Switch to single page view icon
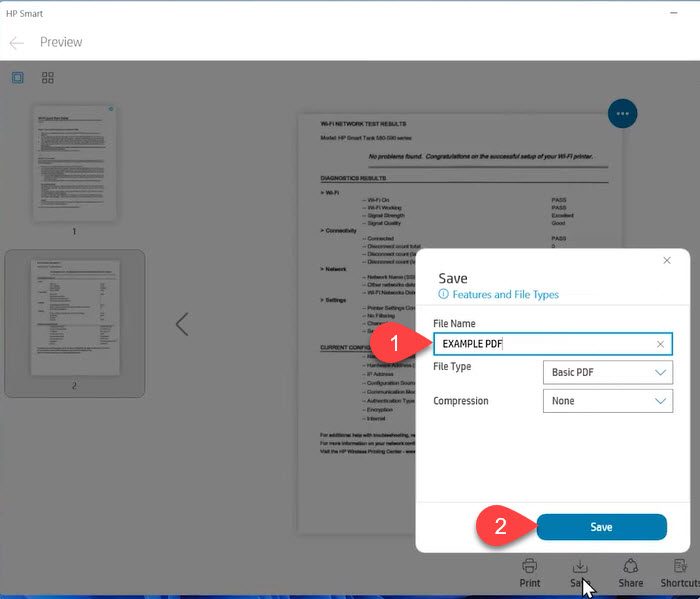 coord(18,78)
